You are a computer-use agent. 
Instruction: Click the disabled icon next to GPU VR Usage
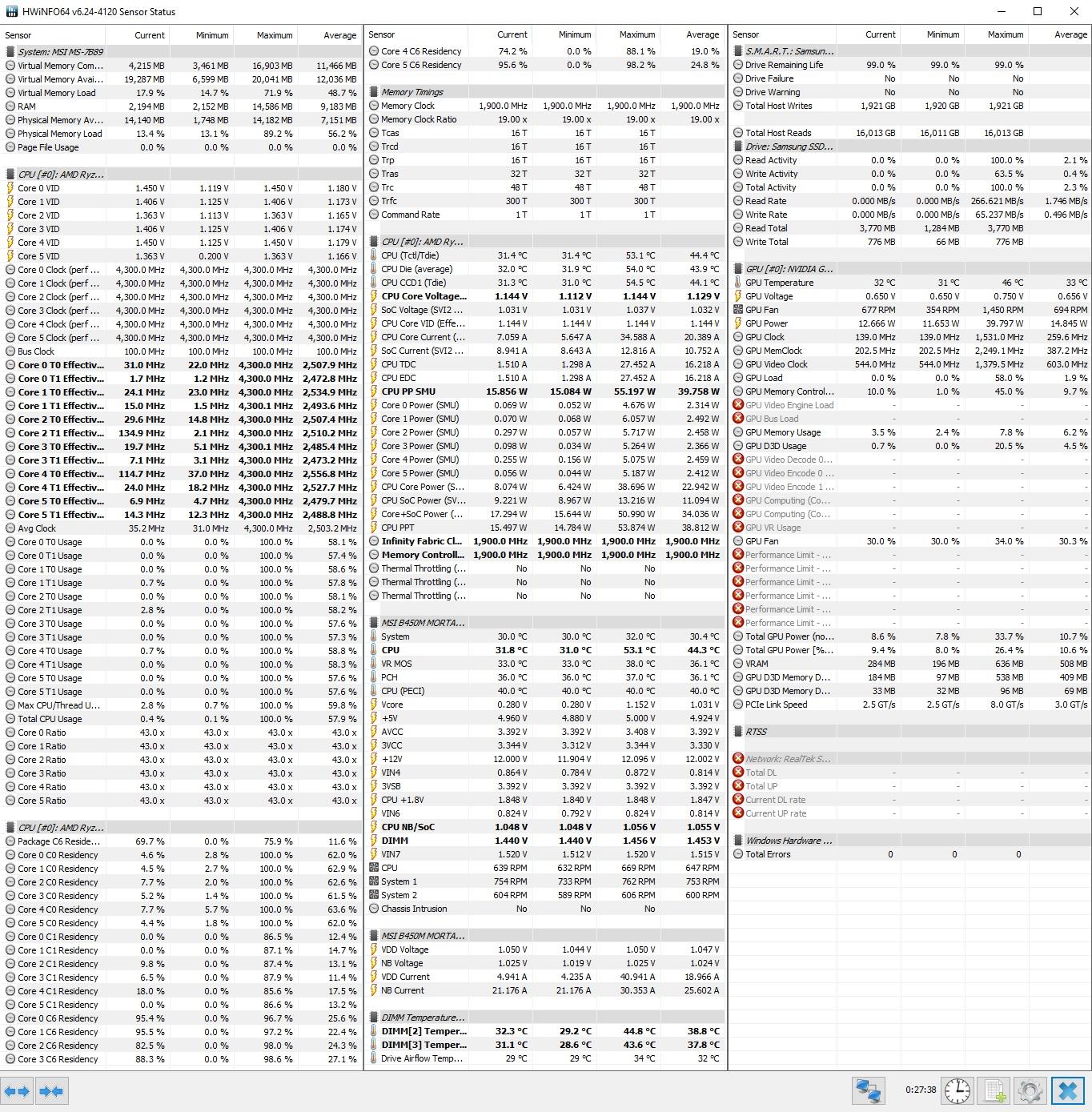coord(738,528)
